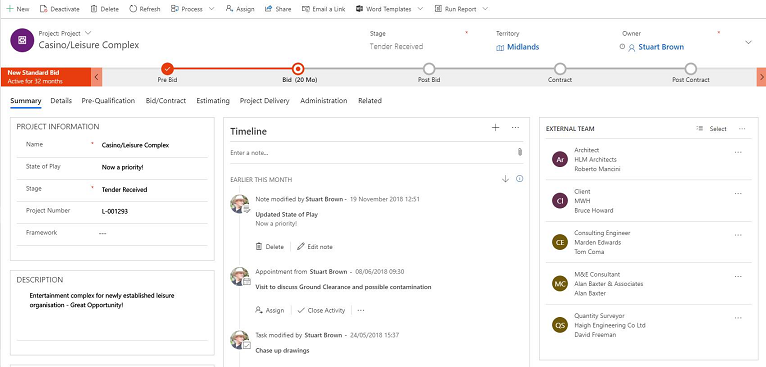
Task: Open options for Consulting Engineer row
Action: (738, 235)
